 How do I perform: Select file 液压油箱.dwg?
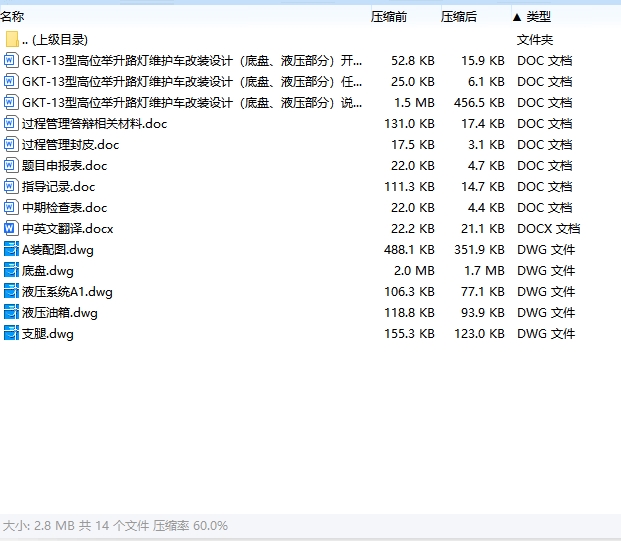[x=60, y=312]
